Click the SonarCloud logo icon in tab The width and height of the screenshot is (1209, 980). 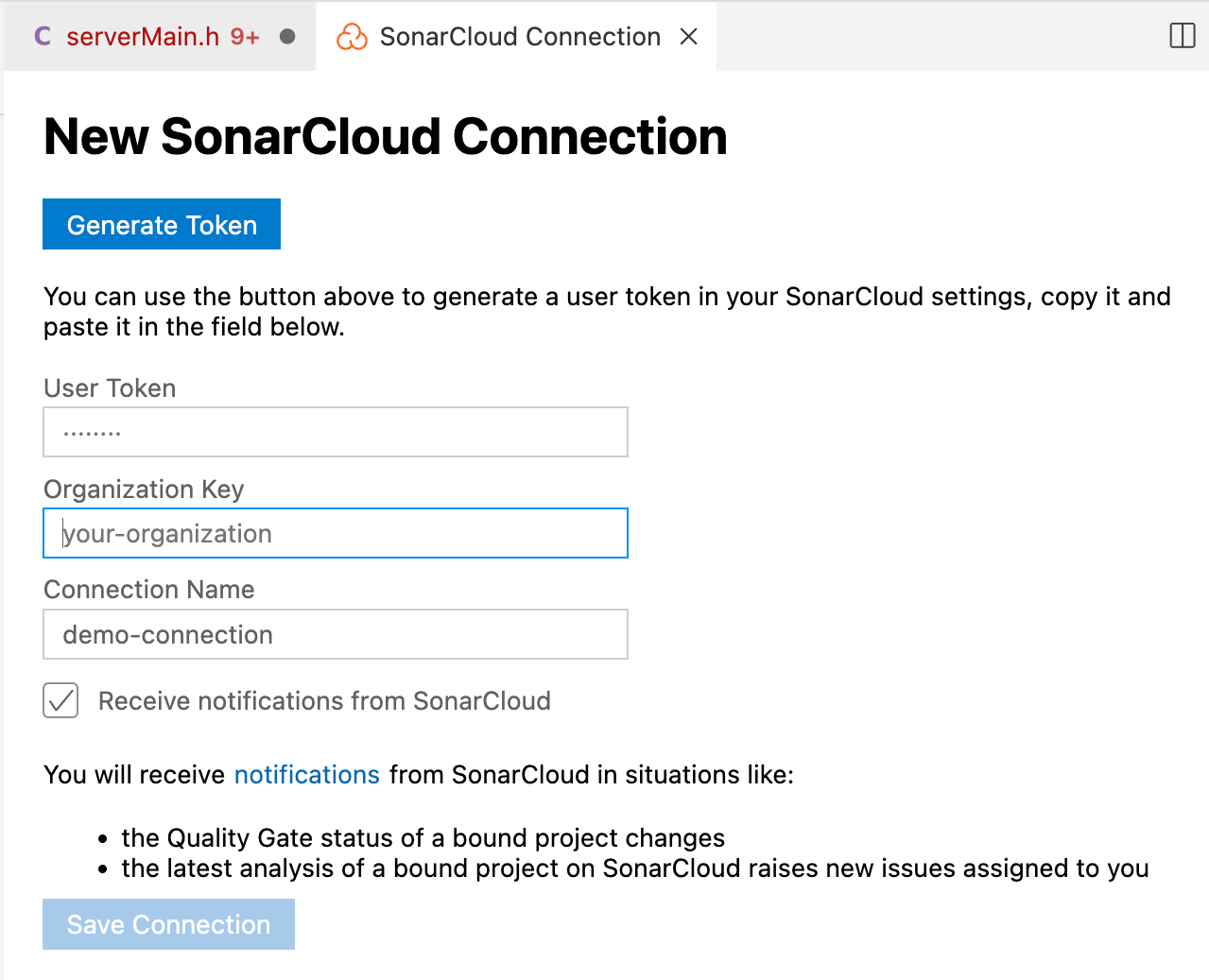pyautogui.click(x=352, y=37)
